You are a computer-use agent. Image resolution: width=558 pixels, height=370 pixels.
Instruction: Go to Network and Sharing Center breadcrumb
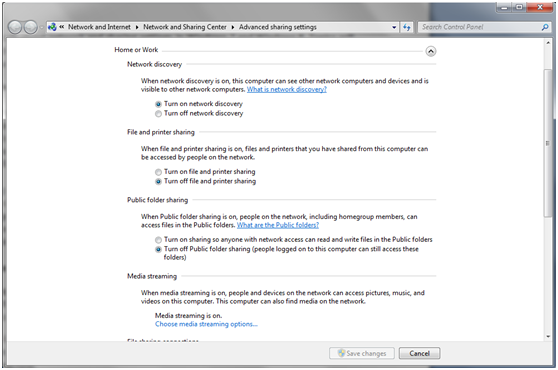tap(185, 27)
